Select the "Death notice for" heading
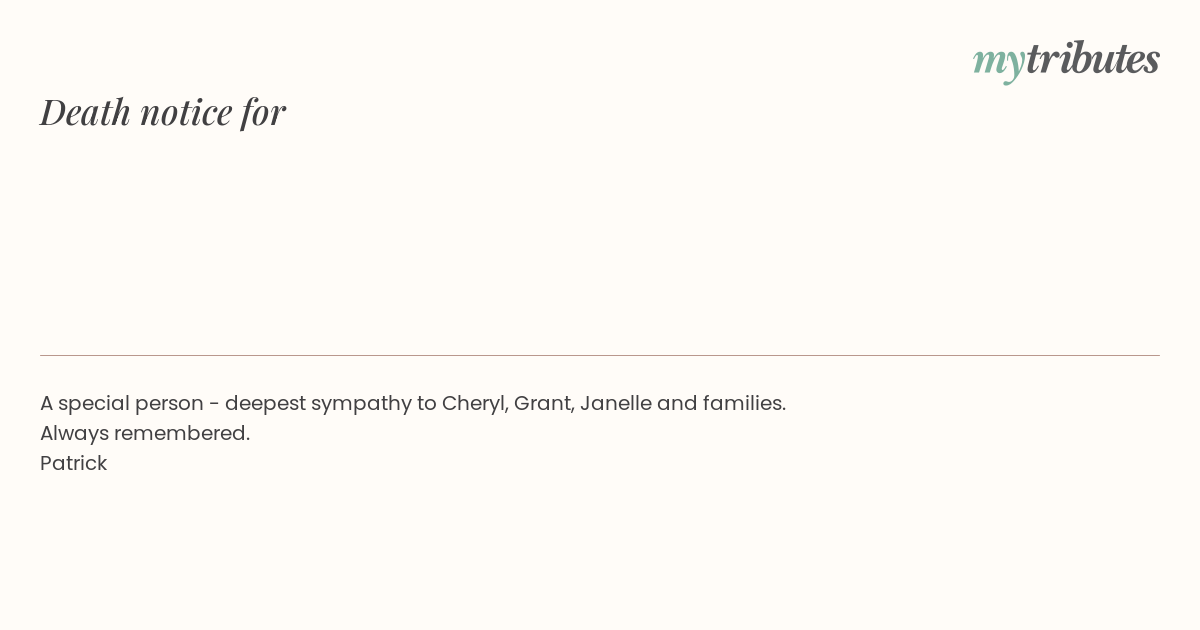This screenshot has width=1200, height=630. point(163,111)
